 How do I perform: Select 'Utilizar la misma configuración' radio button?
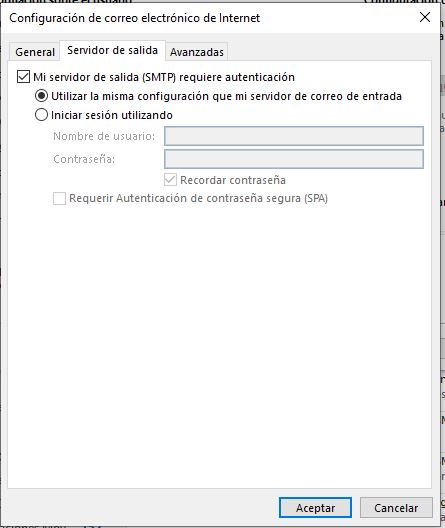click(x=41, y=96)
